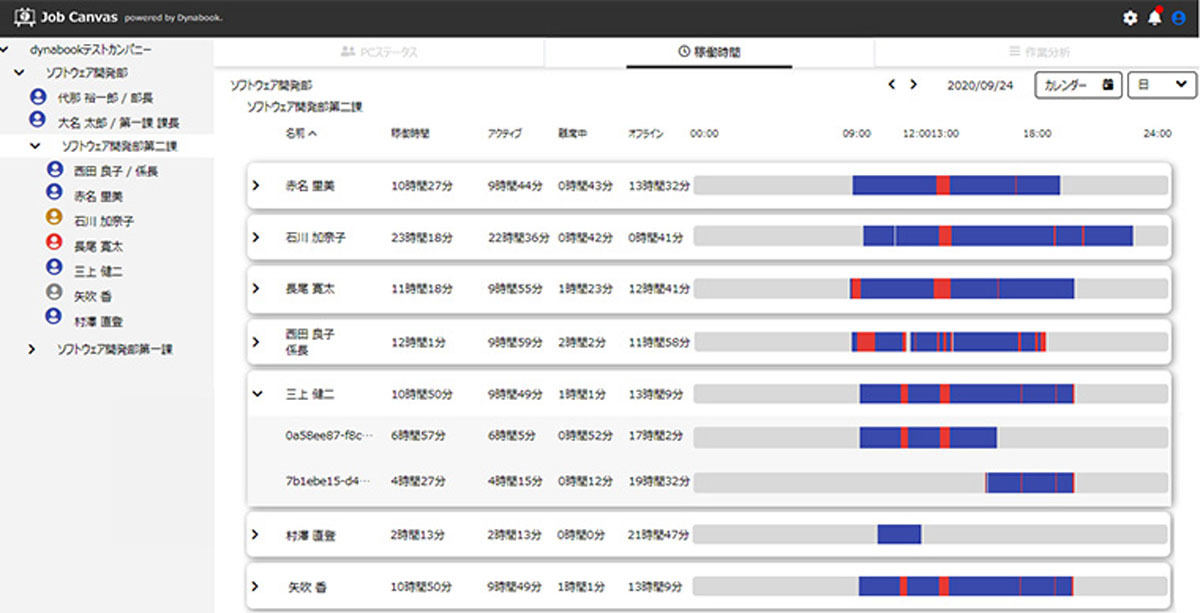Image resolution: width=1200 pixels, height=613 pixels.
Task: Click sidebar avatar icon of 赤名 里美
Action: point(55,194)
